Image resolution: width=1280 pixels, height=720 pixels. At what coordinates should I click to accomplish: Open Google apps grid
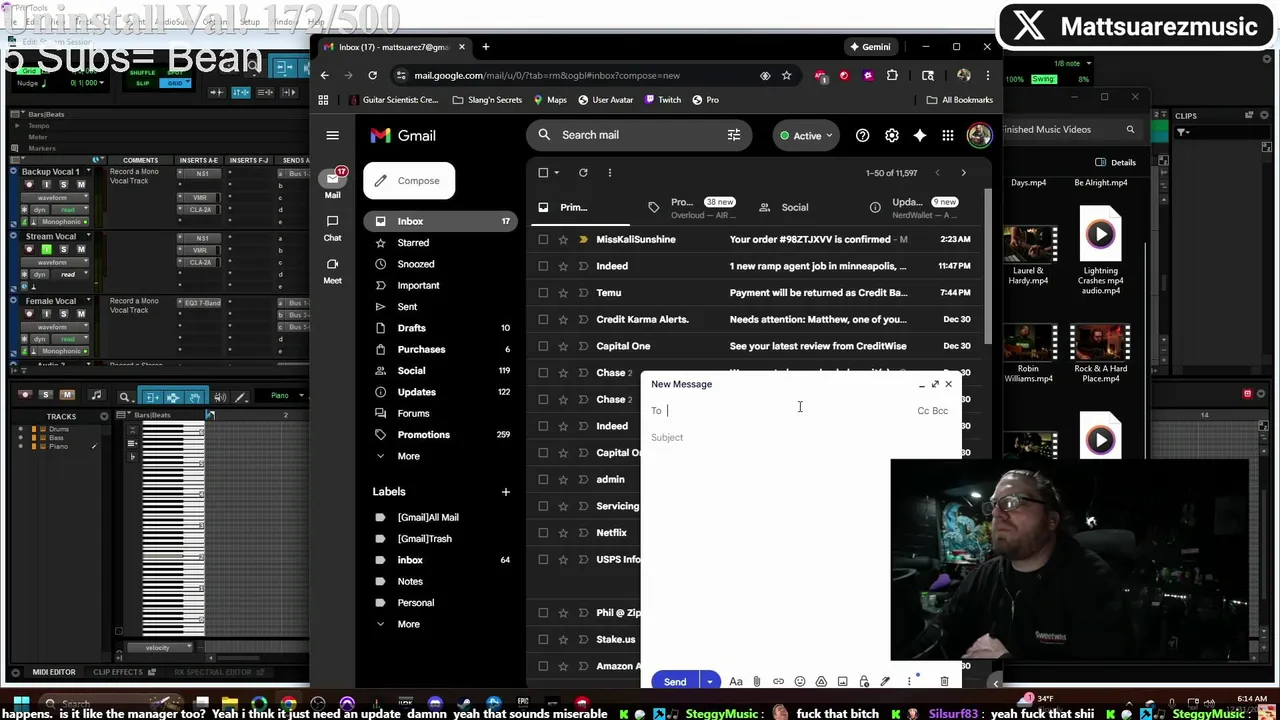point(947,135)
